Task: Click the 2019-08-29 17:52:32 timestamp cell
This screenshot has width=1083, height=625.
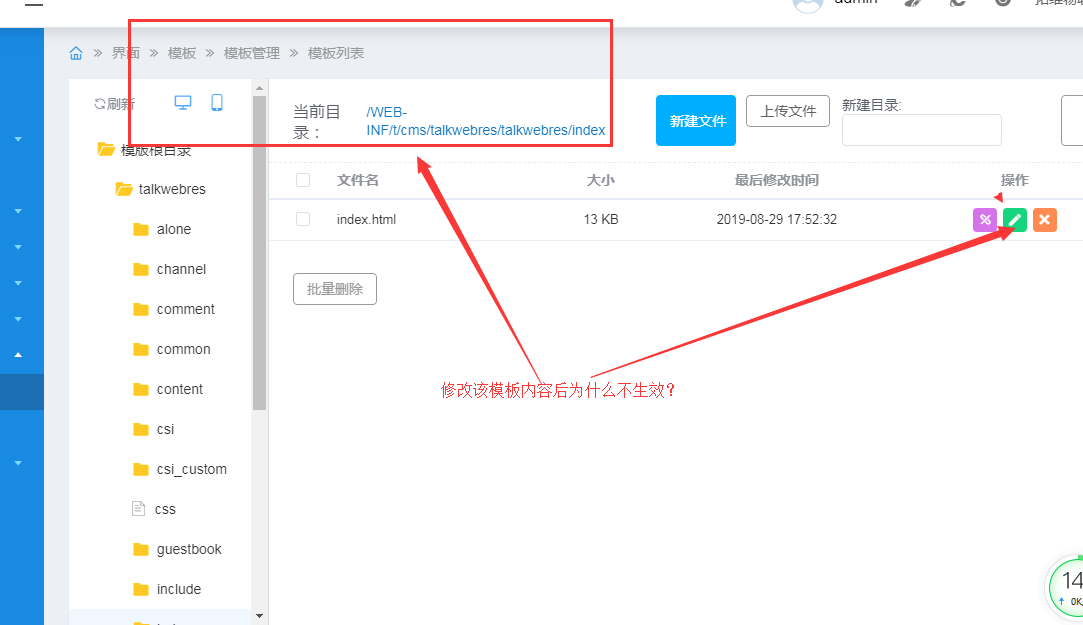Action: (x=776, y=220)
